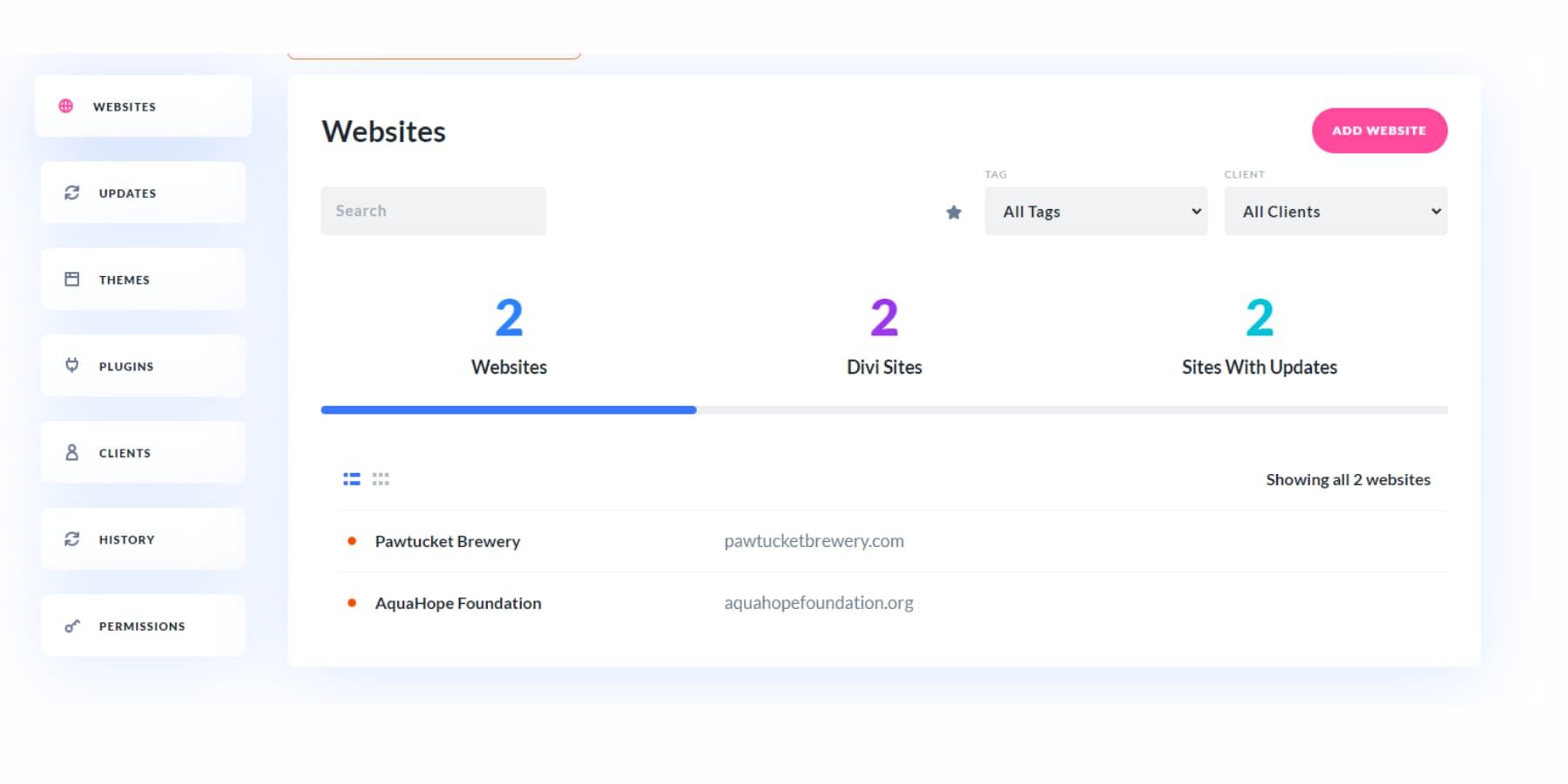Show the Sites With Updates tab
Image resolution: width=1568 pixels, height=784 pixels.
coord(1259,337)
